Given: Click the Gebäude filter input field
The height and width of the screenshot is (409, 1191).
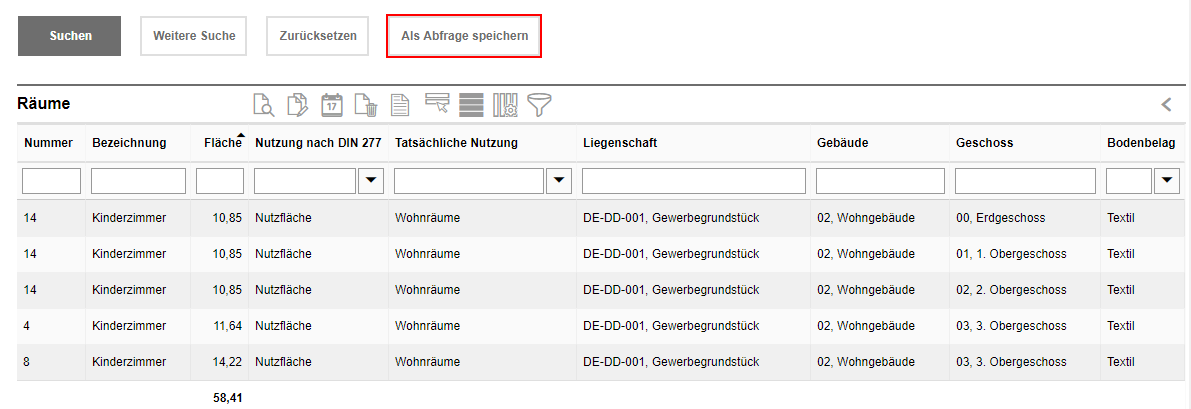Looking at the screenshot, I should [x=880, y=181].
